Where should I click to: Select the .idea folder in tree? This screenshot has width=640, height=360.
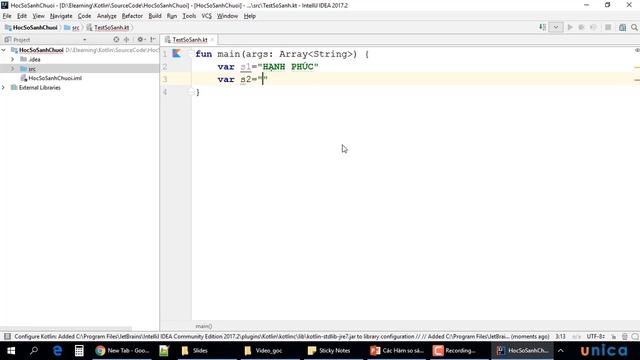tap(34, 59)
